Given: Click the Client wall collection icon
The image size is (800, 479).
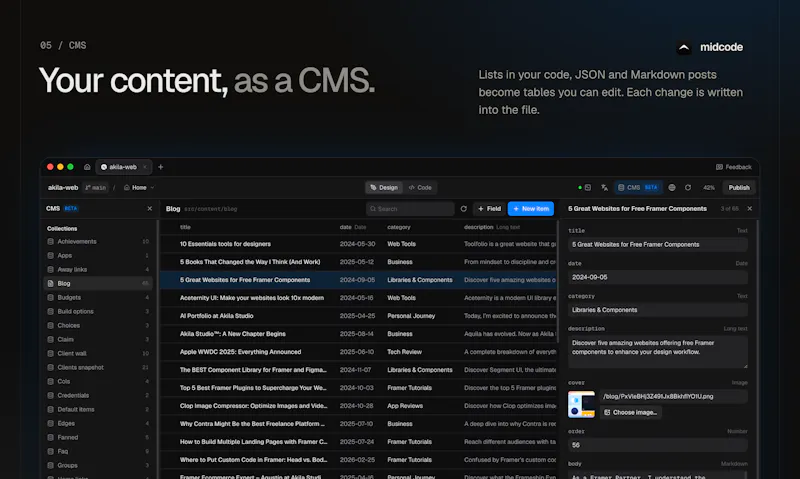Looking at the screenshot, I should [x=51, y=354].
